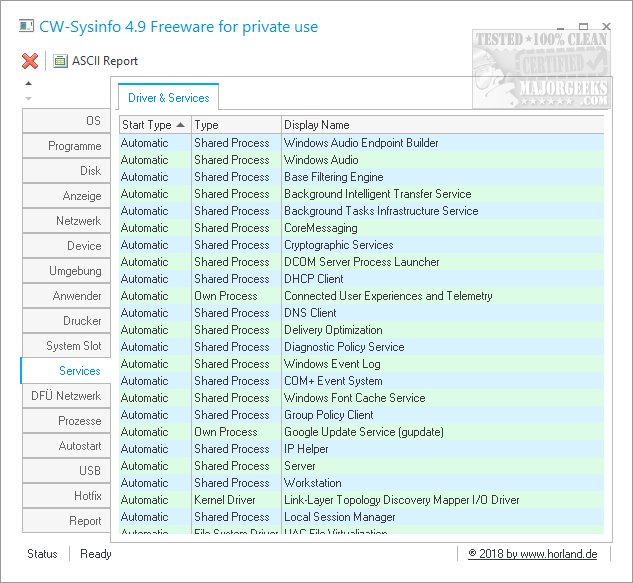Viewport: 633px width, 583px height.
Task: Select the Windows Audio Endpoint Builder row
Action: tap(361, 143)
